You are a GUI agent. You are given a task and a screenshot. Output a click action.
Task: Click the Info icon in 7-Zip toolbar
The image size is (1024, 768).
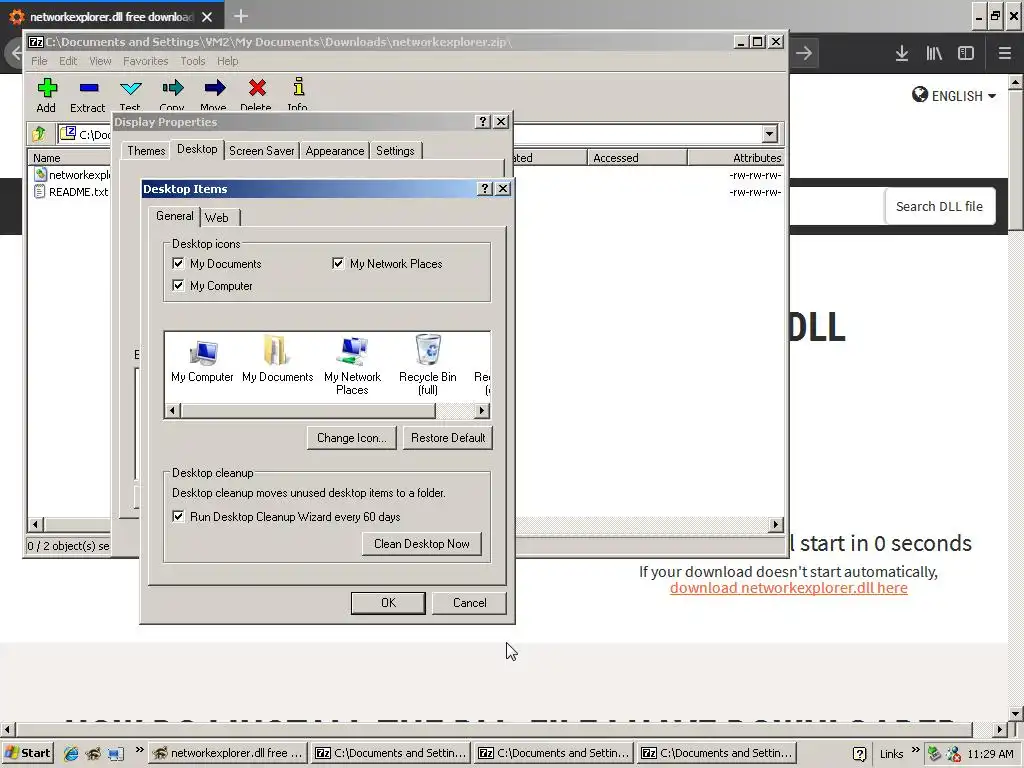click(298, 88)
